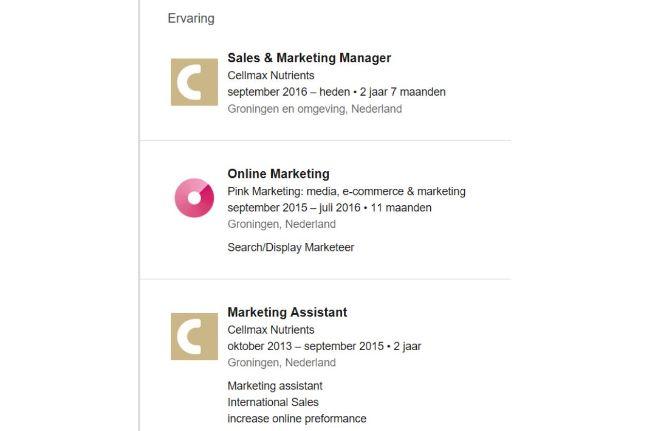Select the oktober 2013 – september 2015 dates
Image resolution: width=650 pixels, height=431 pixels.
[324, 346]
